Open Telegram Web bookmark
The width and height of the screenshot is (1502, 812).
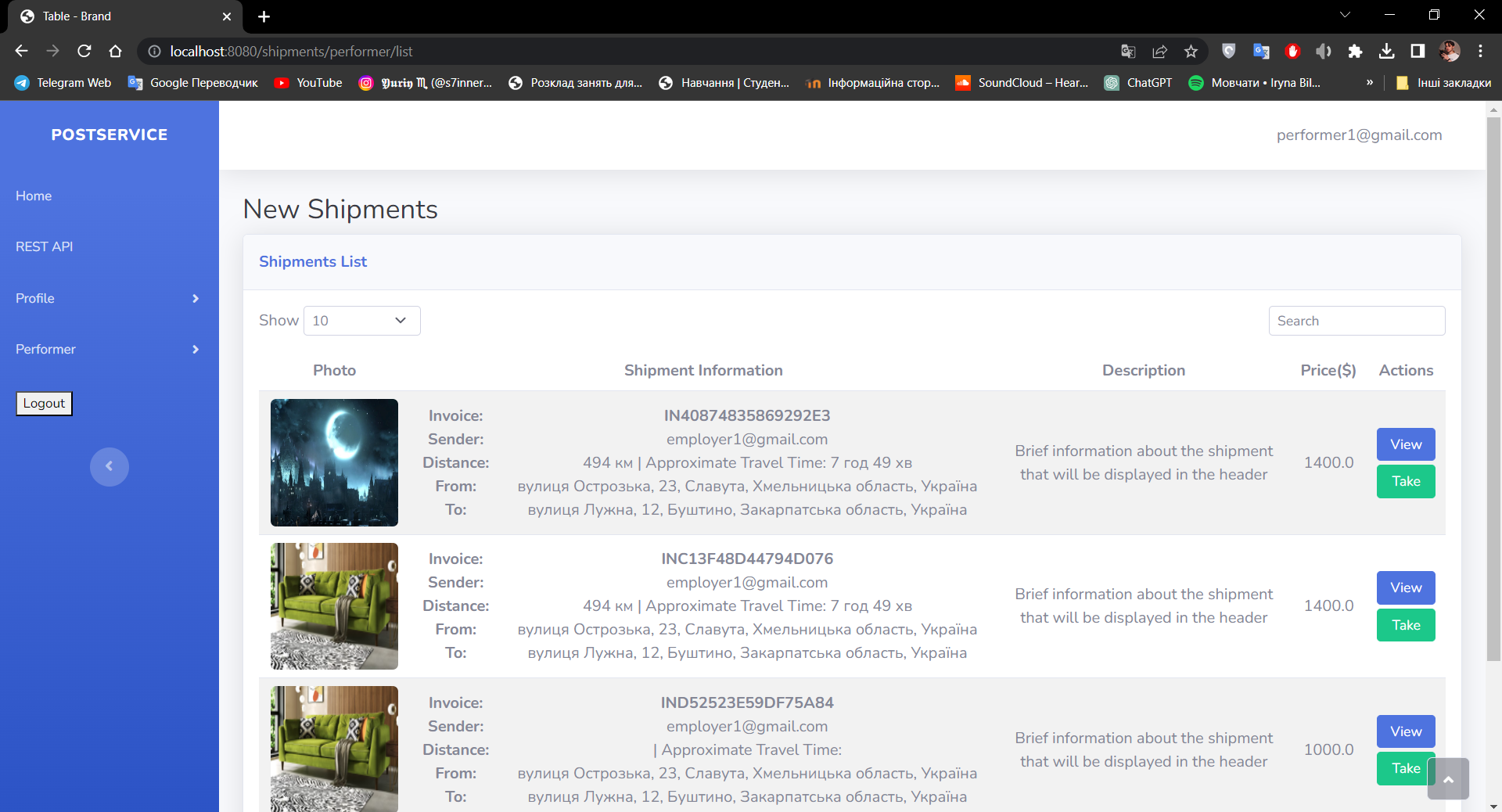(x=63, y=83)
